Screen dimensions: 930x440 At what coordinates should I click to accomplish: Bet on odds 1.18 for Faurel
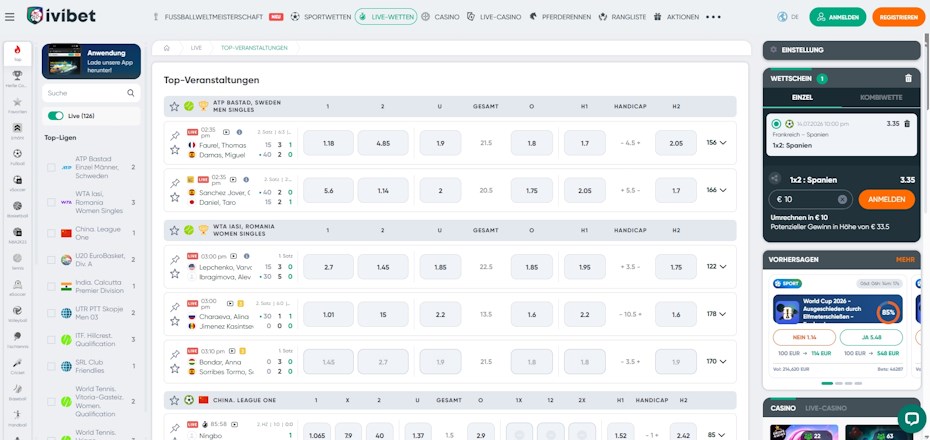tap(329, 143)
